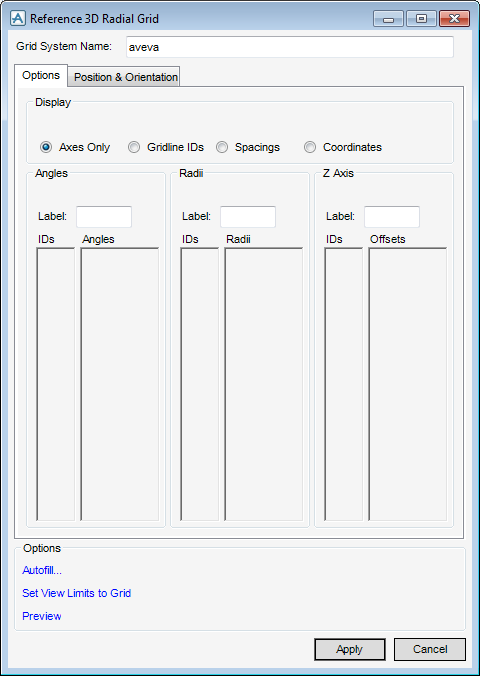The width and height of the screenshot is (480, 676).
Task: Click the Angles Label input field
Action: (x=104, y=216)
